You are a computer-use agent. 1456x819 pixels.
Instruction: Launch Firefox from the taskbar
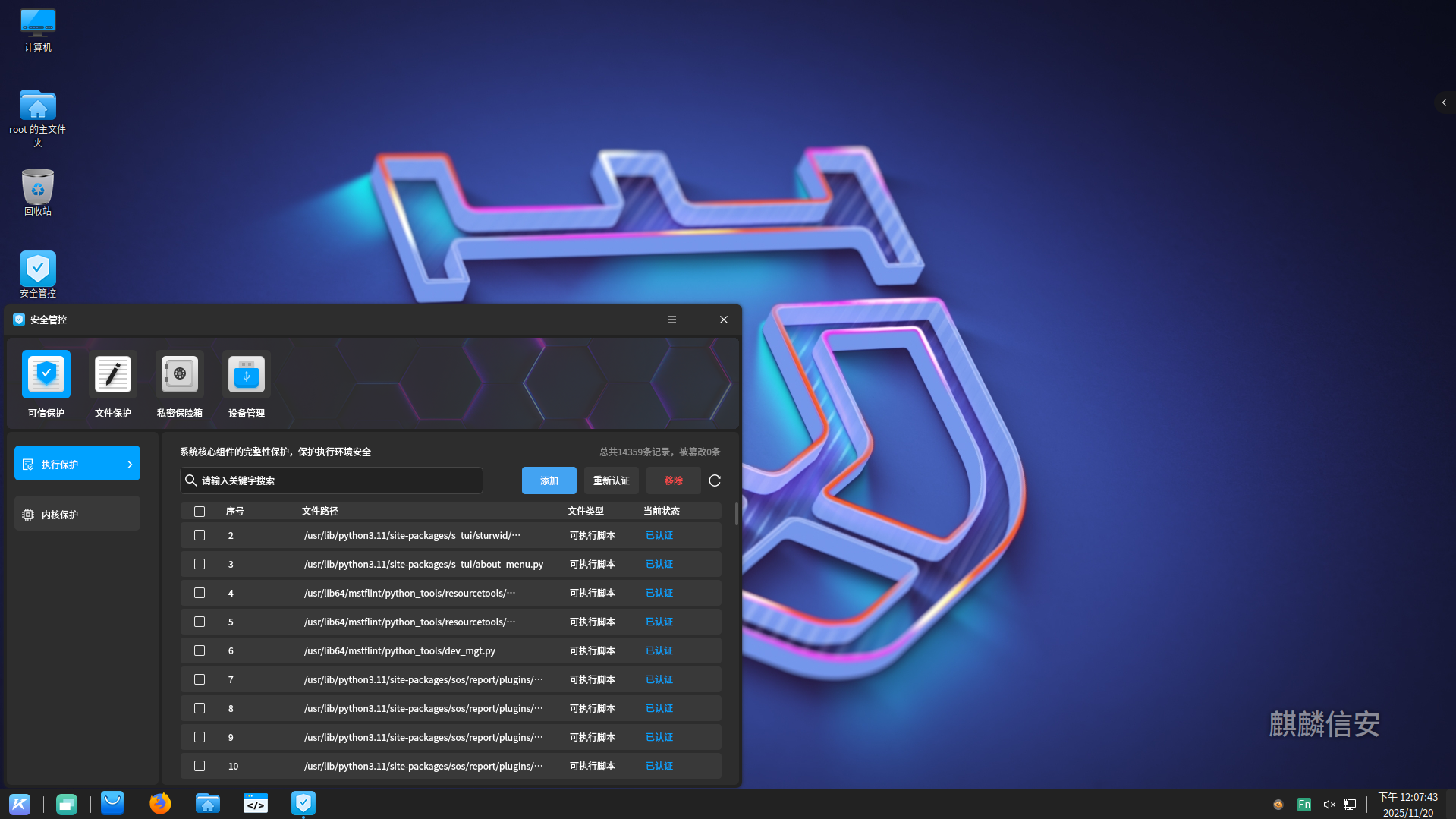tap(160, 803)
